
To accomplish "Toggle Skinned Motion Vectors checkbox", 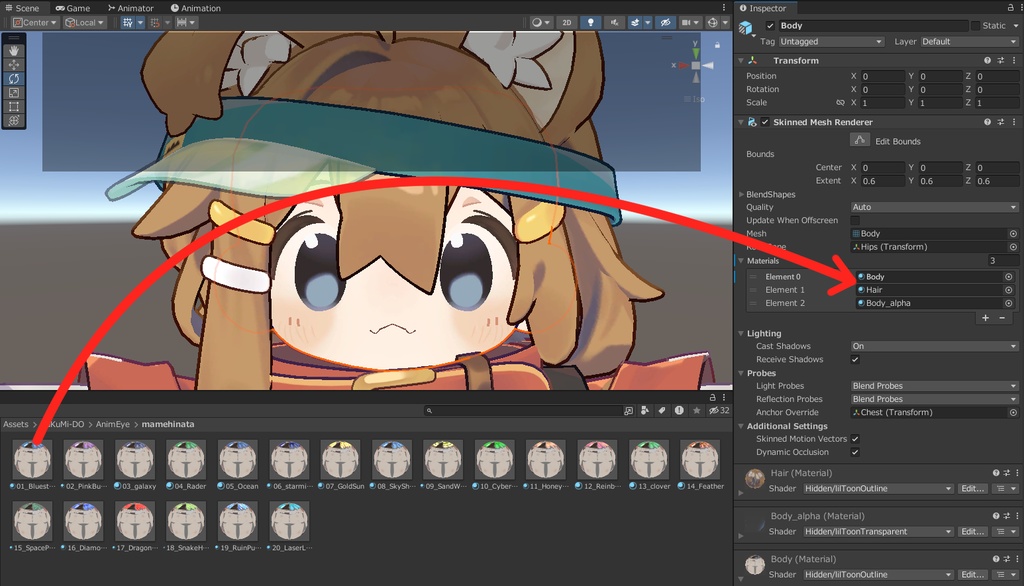I will [855, 439].
